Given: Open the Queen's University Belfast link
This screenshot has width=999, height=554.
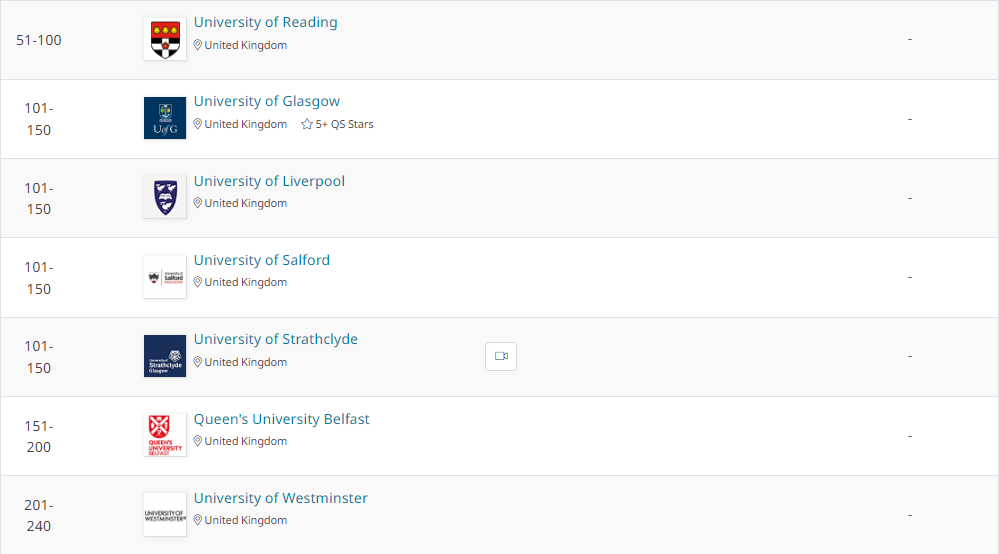Looking at the screenshot, I should click(281, 419).
